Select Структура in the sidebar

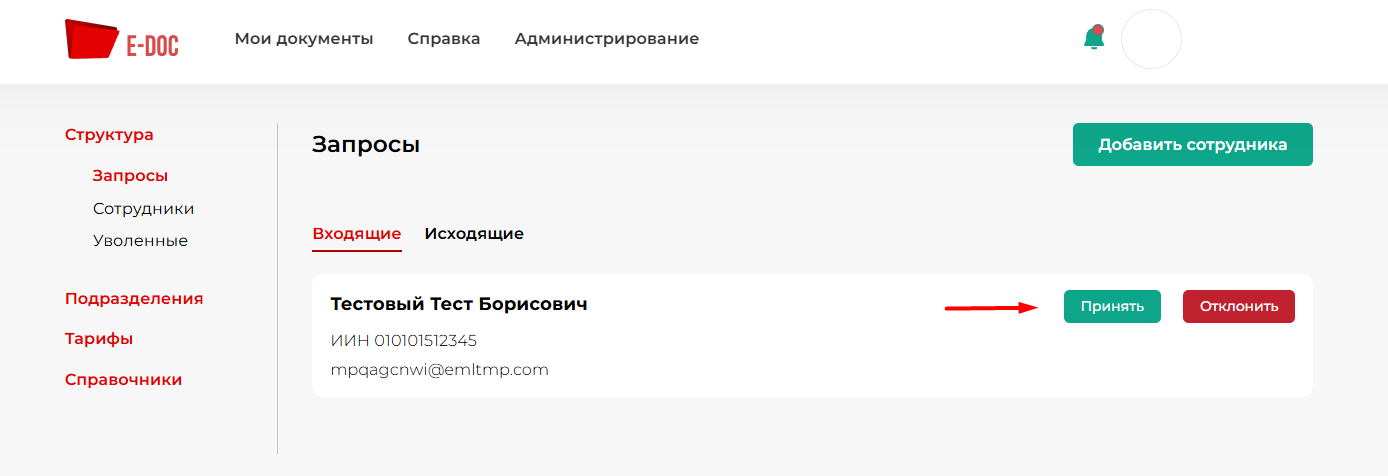click(x=109, y=135)
